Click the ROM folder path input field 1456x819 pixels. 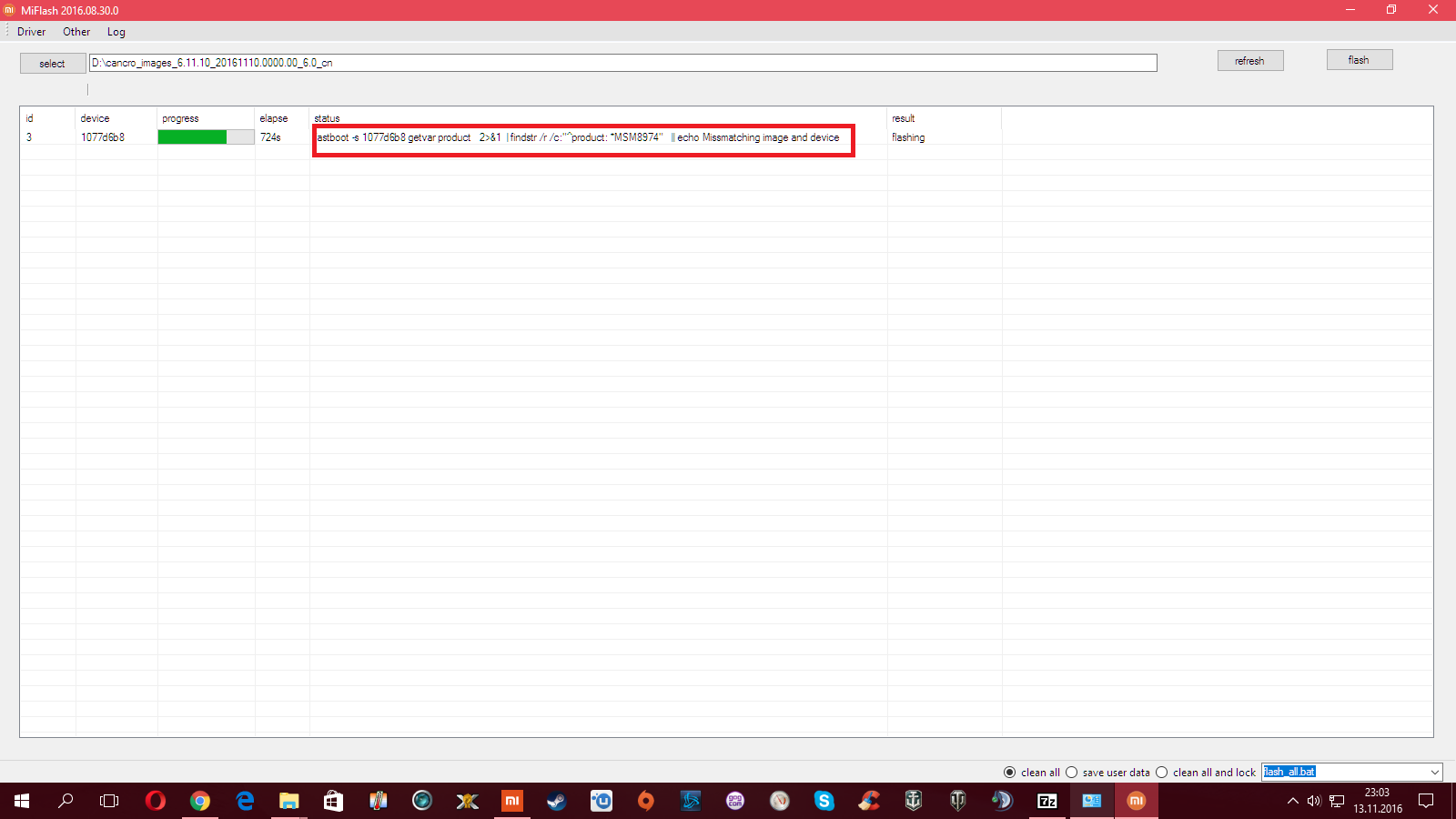622,63
